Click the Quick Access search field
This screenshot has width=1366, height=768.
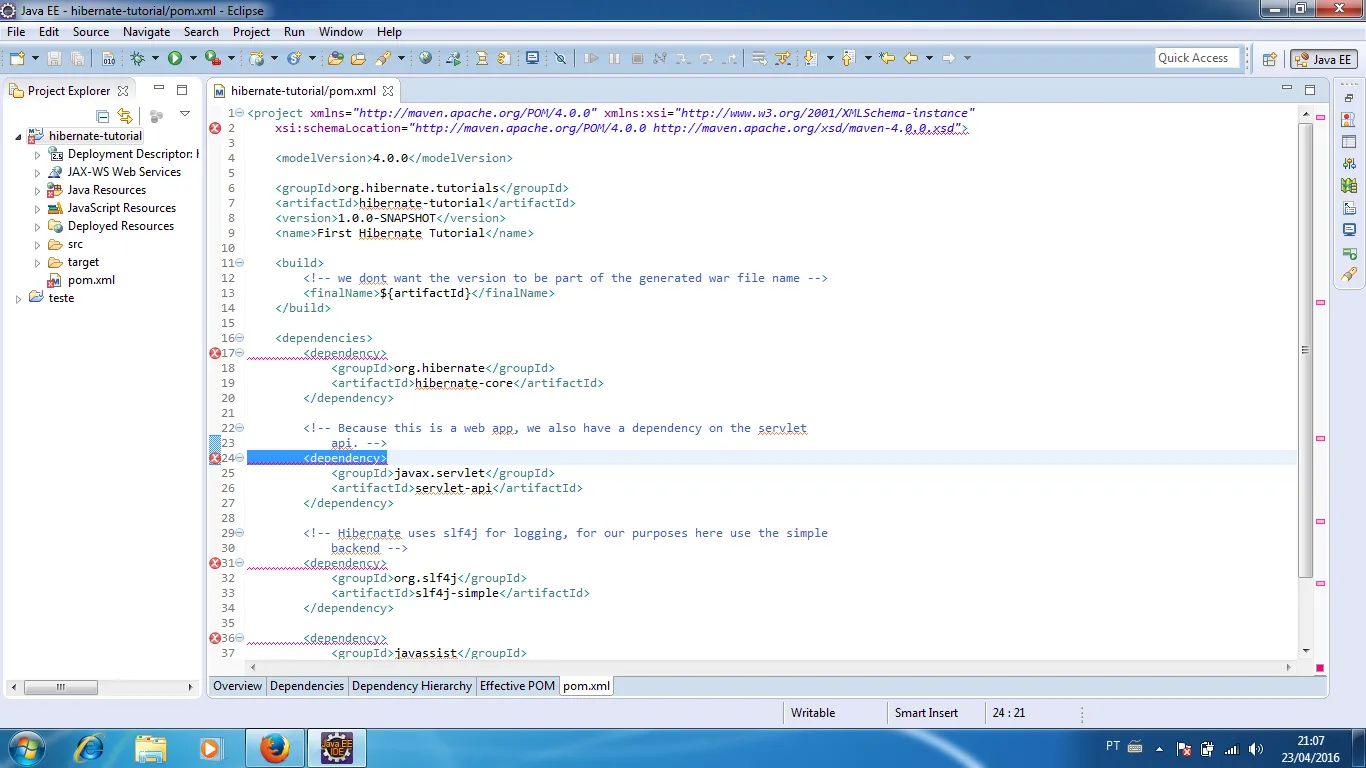click(x=1197, y=58)
